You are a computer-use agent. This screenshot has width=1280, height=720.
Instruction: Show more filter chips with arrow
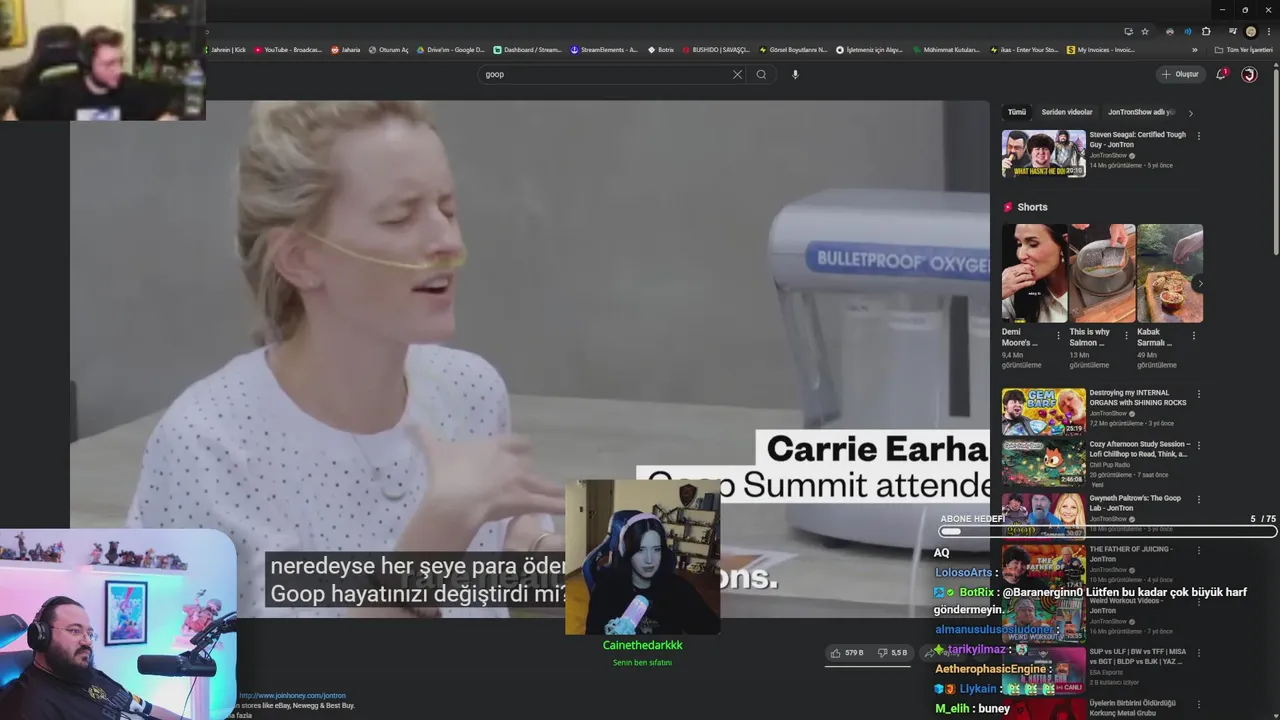coord(1190,113)
